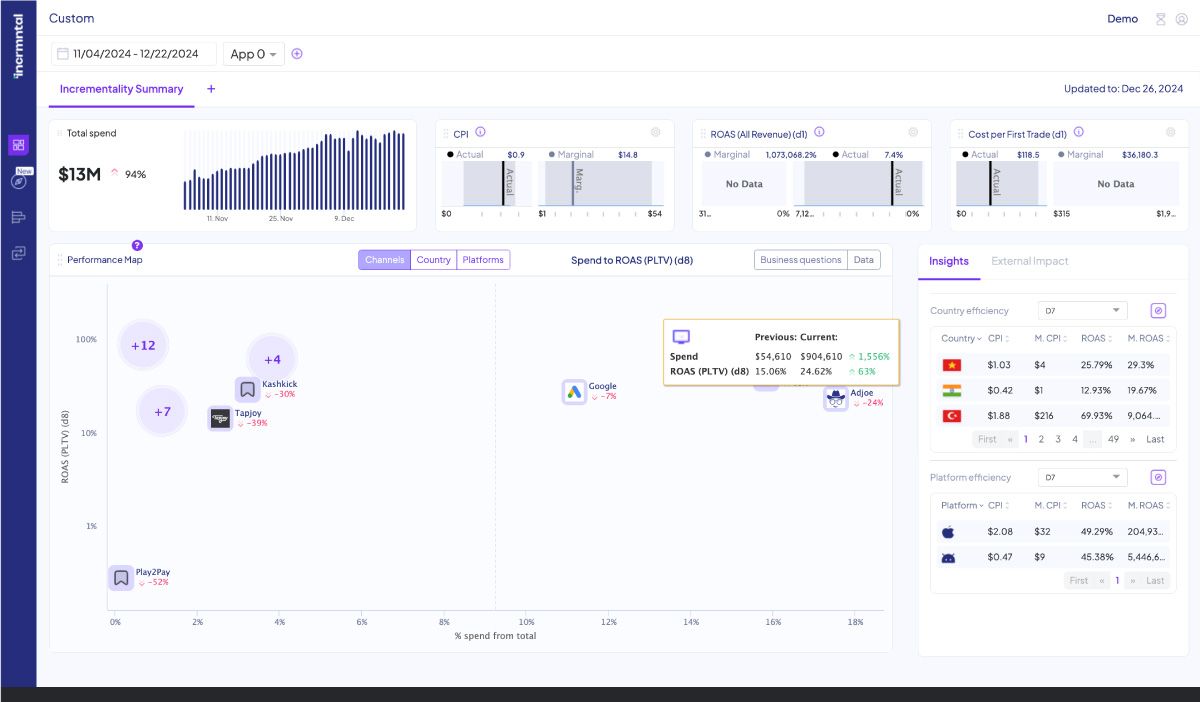Click the CPI widget settings gear
This screenshot has width=1200, height=702.
coord(656,132)
